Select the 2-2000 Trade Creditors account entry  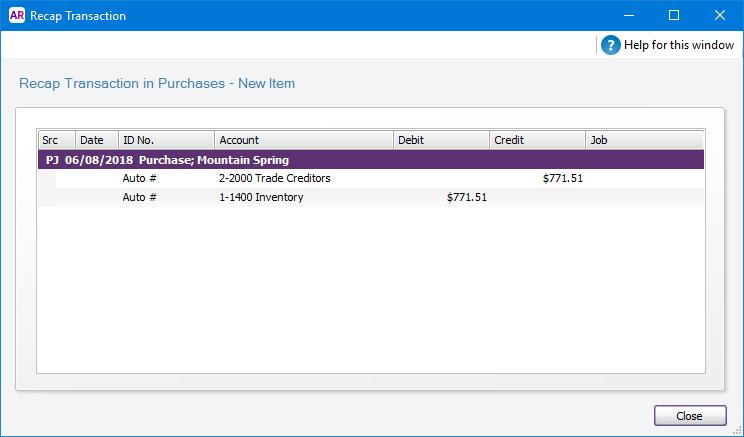click(274, 179)
